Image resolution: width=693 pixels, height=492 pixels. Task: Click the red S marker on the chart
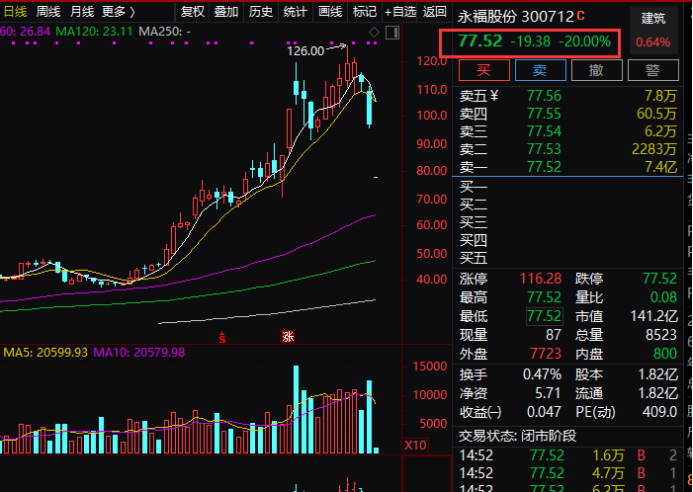pos(223,336)
